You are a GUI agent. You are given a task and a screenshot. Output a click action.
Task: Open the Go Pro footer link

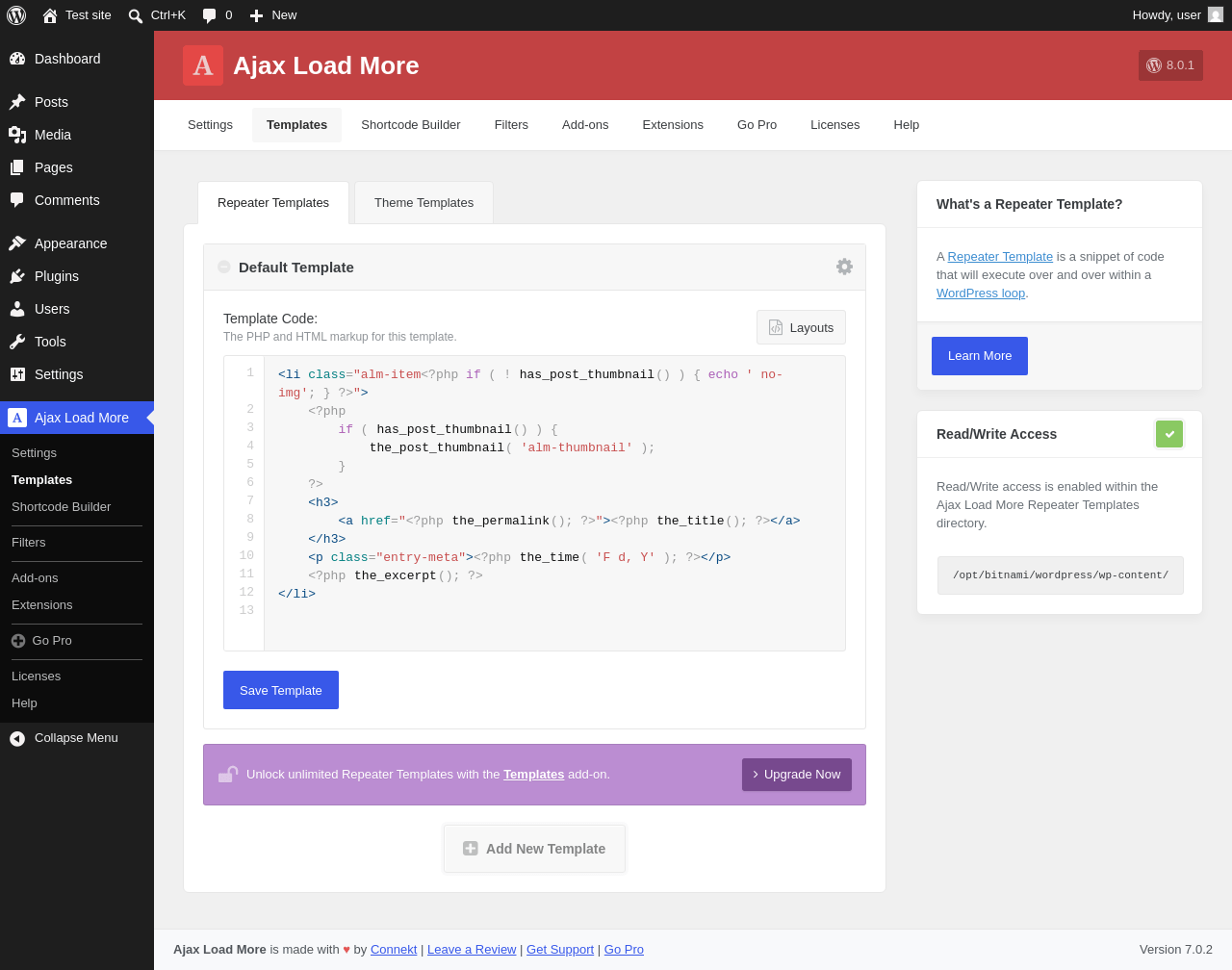tap(624, 950)
